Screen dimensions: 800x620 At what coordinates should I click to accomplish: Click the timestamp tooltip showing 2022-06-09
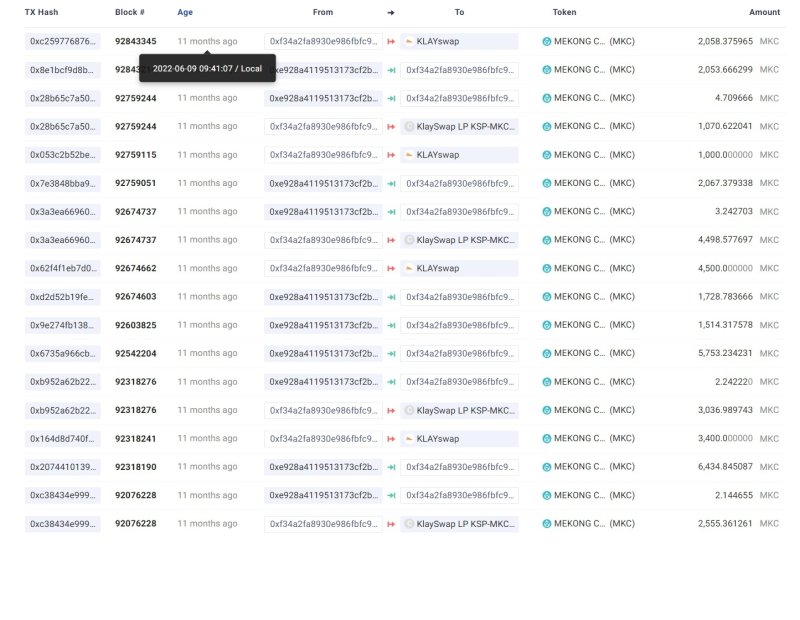[x=207, y=69]
